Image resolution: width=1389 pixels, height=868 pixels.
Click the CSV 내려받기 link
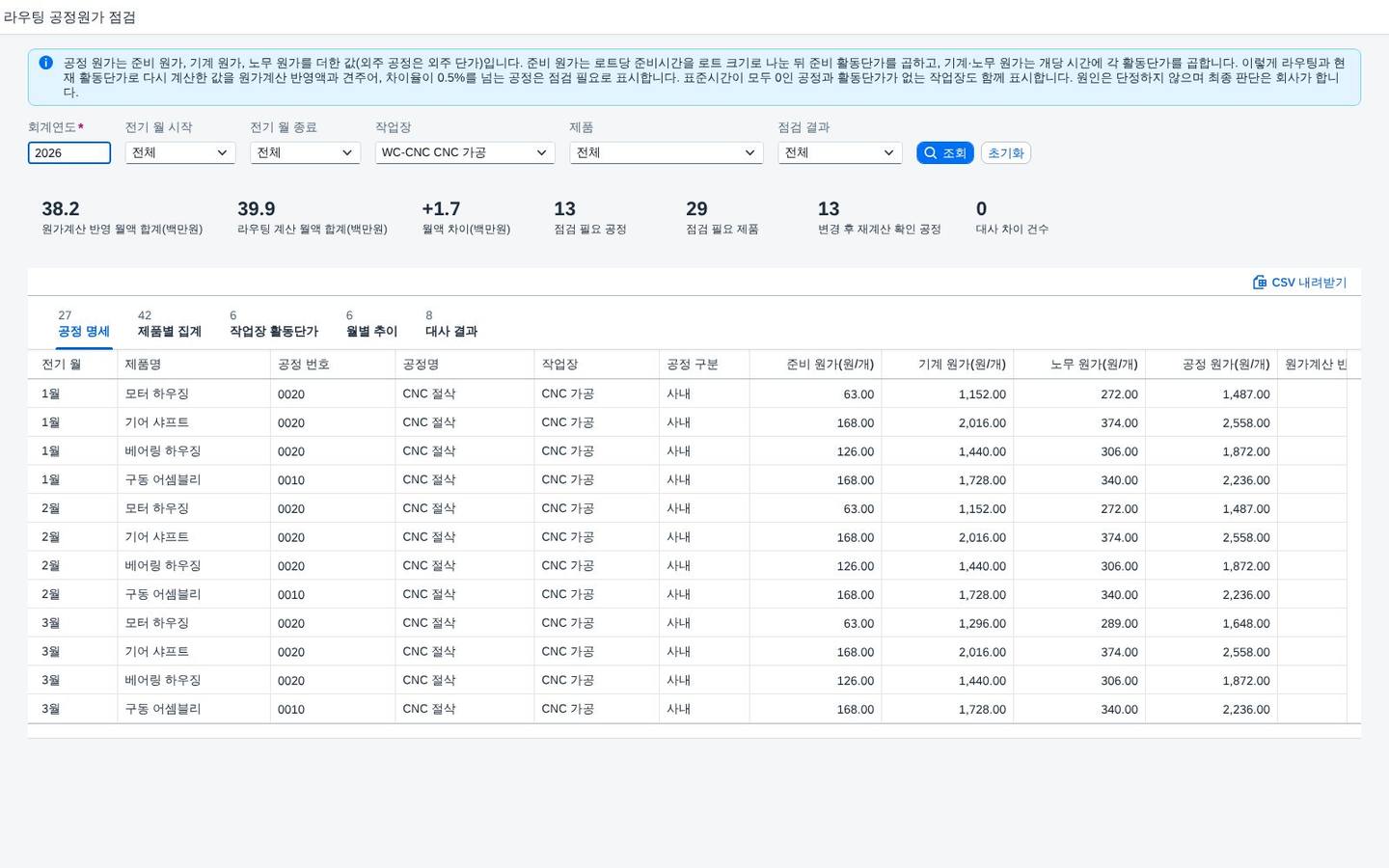click(x=1299, y=283)
